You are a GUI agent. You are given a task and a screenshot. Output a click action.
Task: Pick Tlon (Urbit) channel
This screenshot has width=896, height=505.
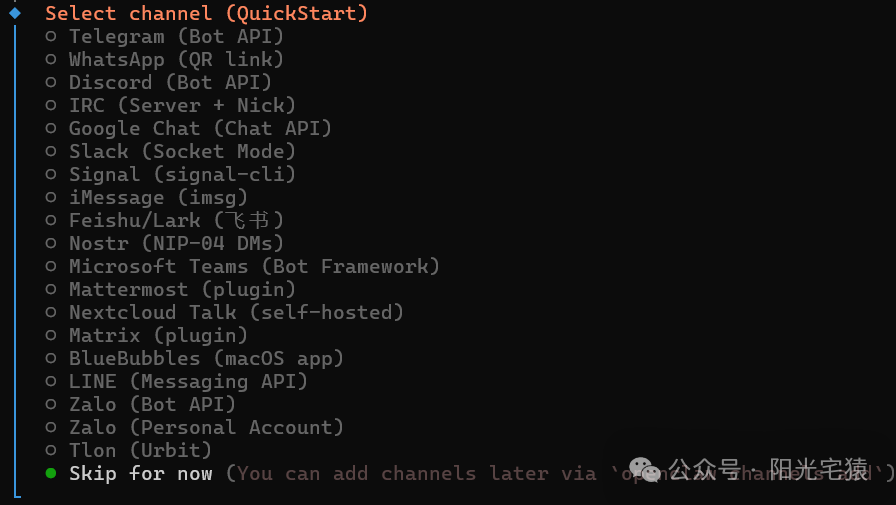click(x=129, y=450)
